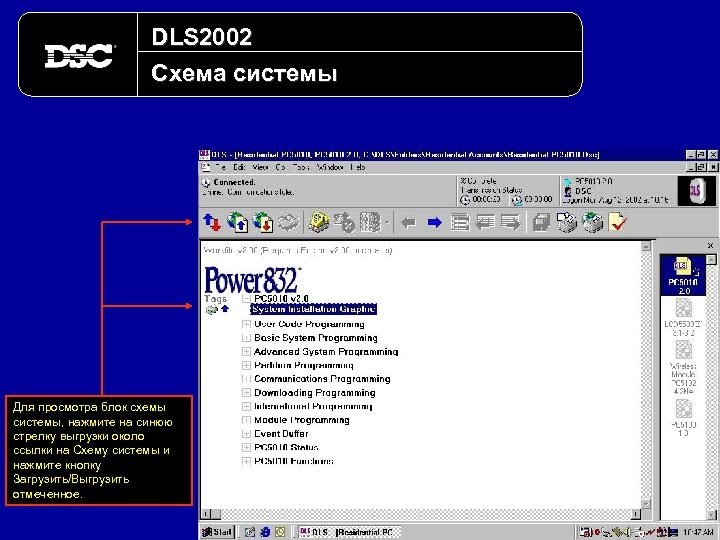720x540 pixels.
Task: Click the horizontal scrollbar right arrow
Action: coord(636,514)
